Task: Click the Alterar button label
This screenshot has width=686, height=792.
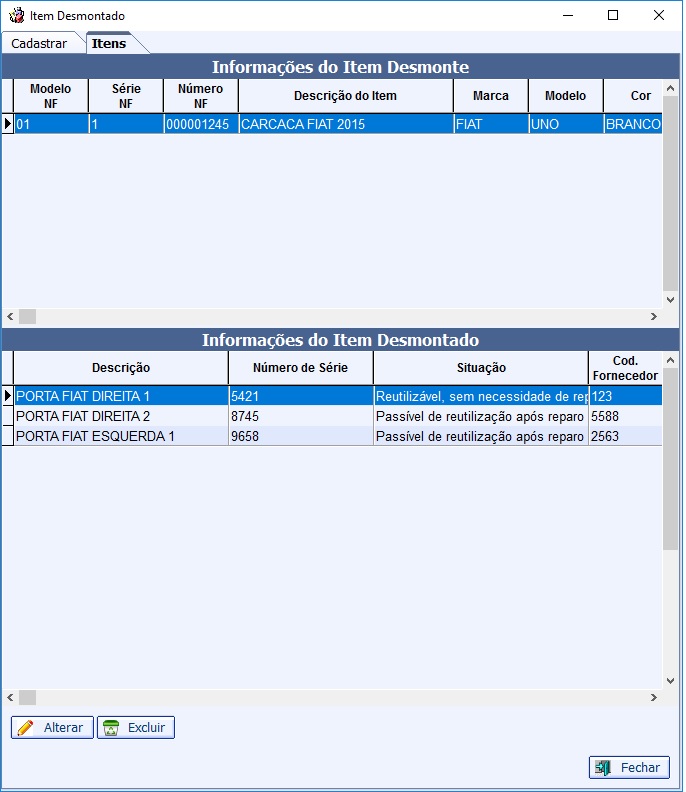Action: [63, 727]
